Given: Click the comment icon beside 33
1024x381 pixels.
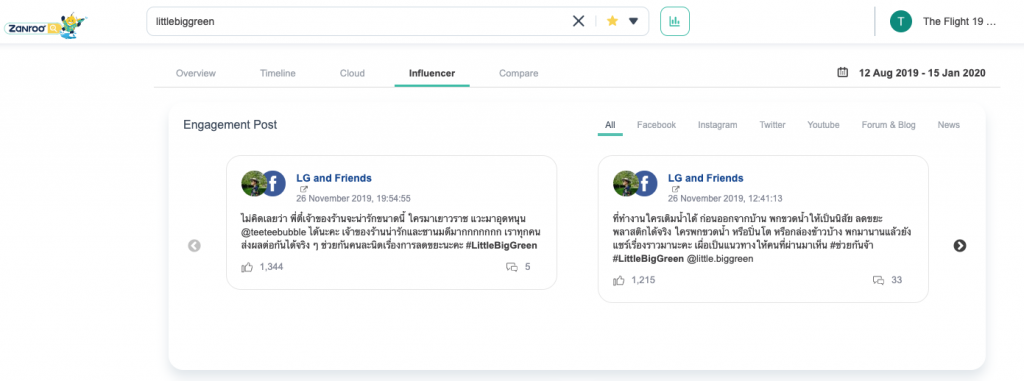Looking at the screenshot, I should pos(879,280).
